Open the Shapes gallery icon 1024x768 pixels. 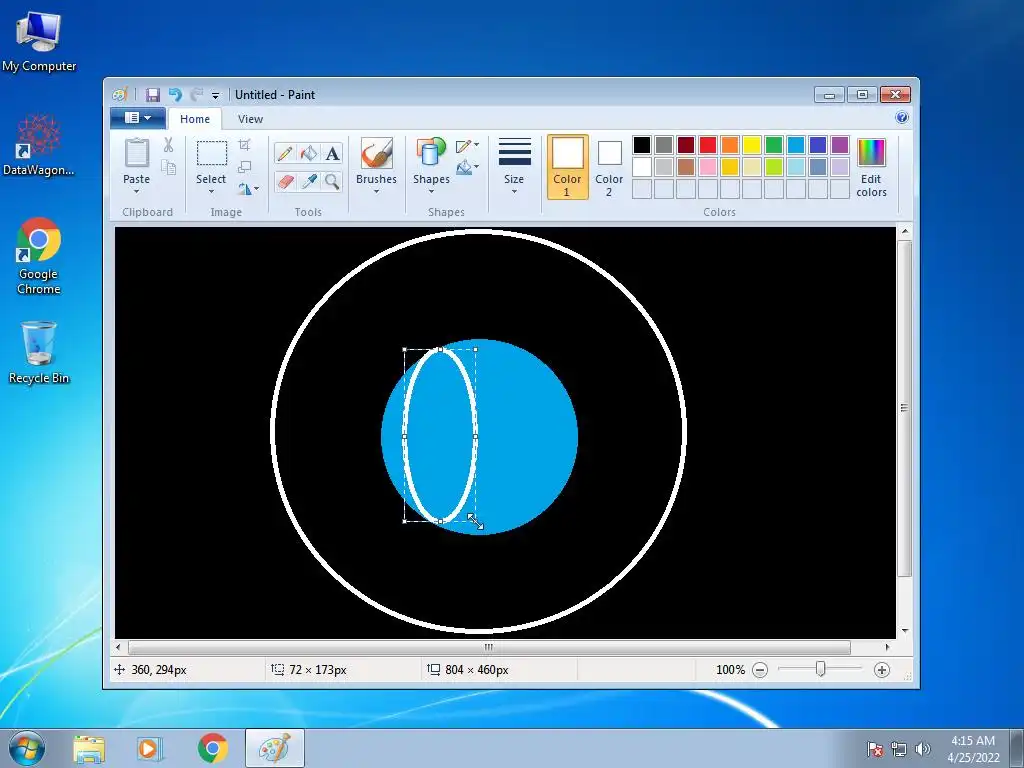pyautogui.click(x=431, y=153)
